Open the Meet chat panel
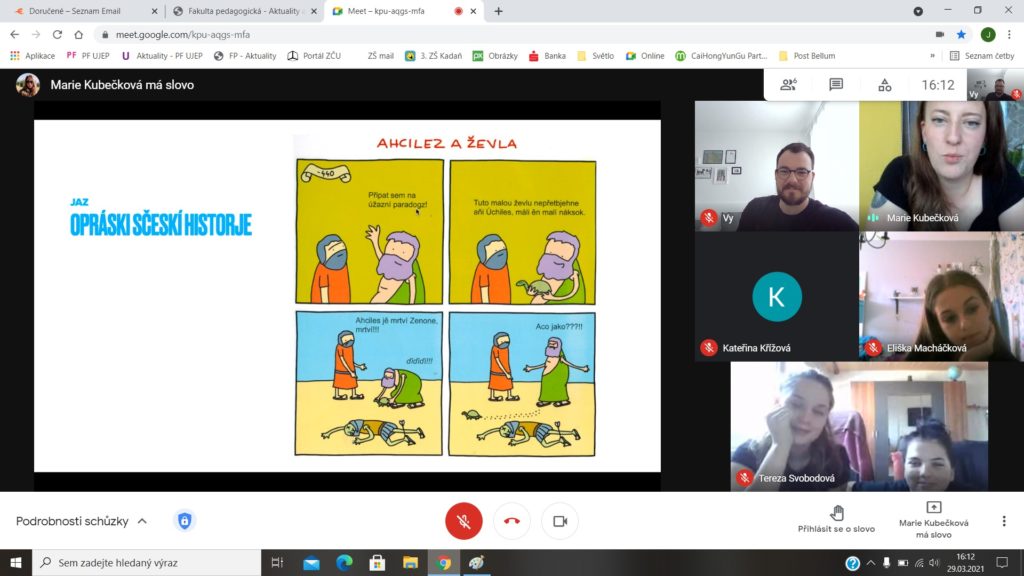1024x576 pixels. (x=836, y=85)
